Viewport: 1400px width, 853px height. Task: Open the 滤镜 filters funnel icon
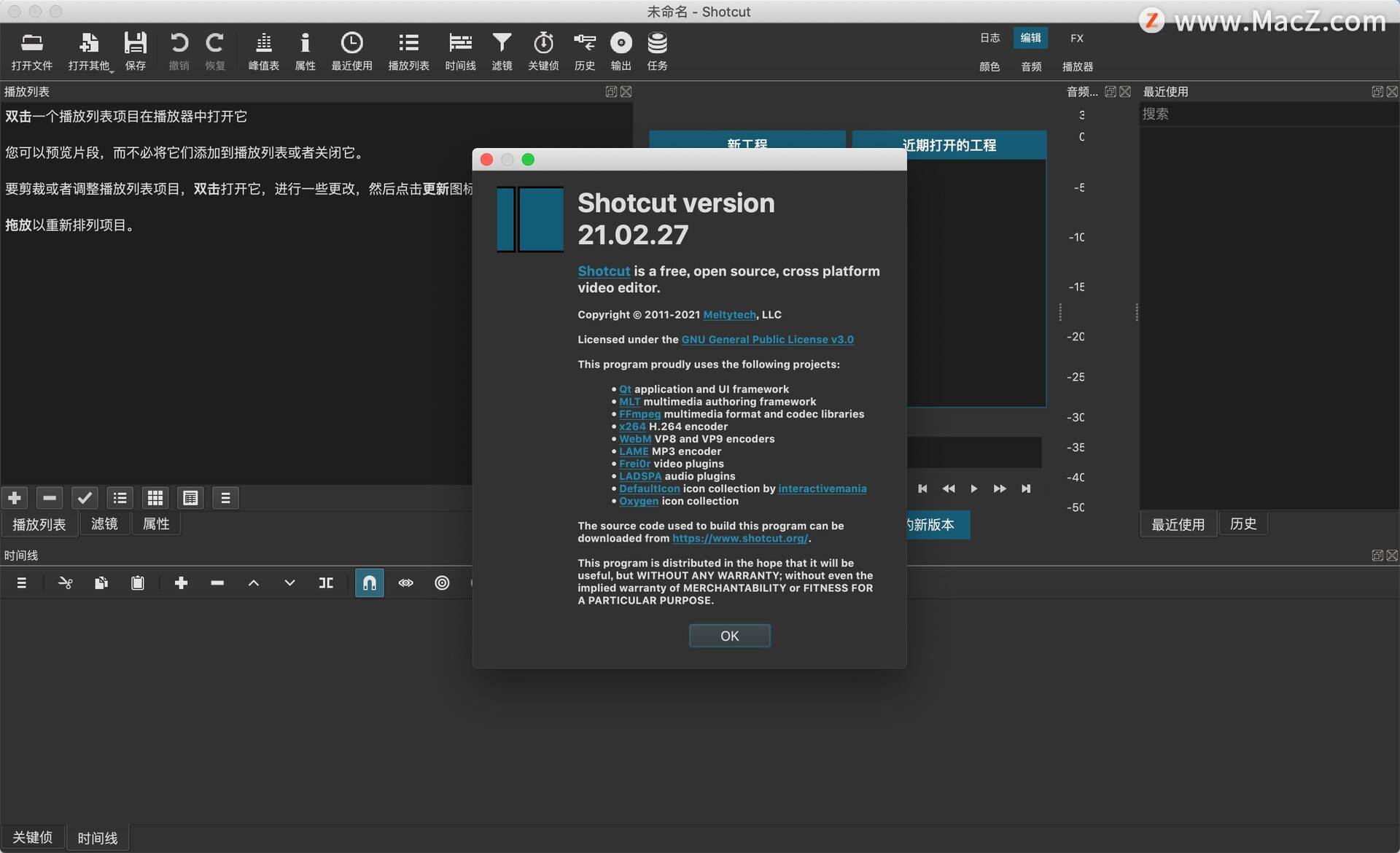(502, 51)
